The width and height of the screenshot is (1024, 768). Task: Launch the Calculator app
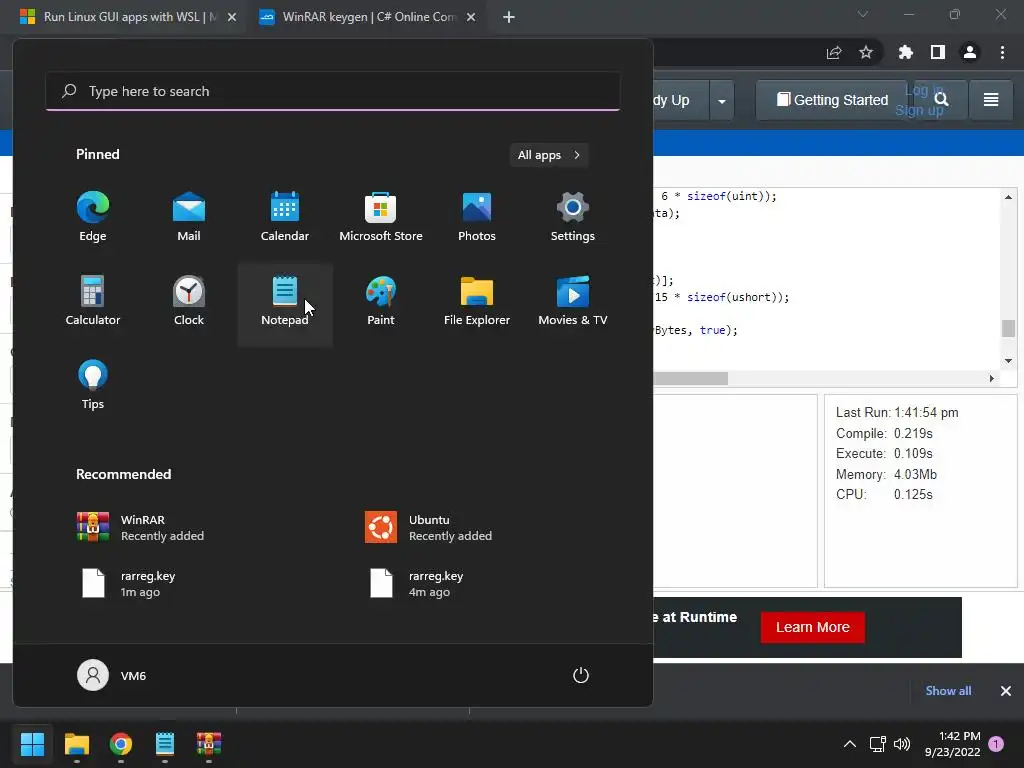click(93, 302)
